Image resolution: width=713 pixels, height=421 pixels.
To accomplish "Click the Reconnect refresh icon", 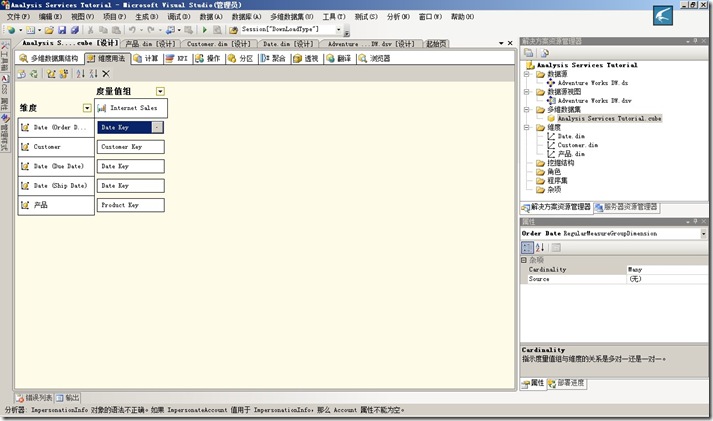I will click(34, 74).
